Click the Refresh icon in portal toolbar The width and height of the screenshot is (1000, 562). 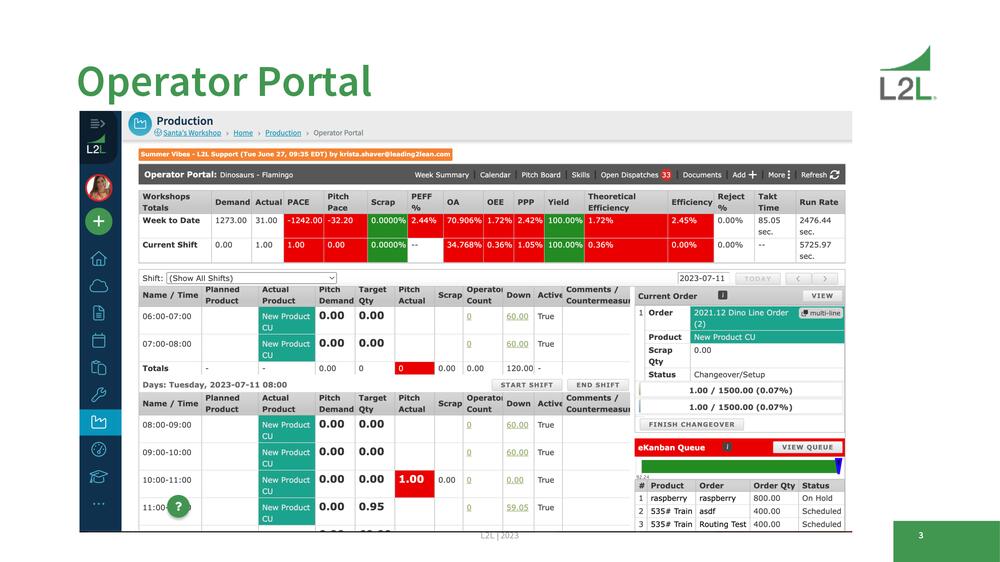[x=835, y=175]
